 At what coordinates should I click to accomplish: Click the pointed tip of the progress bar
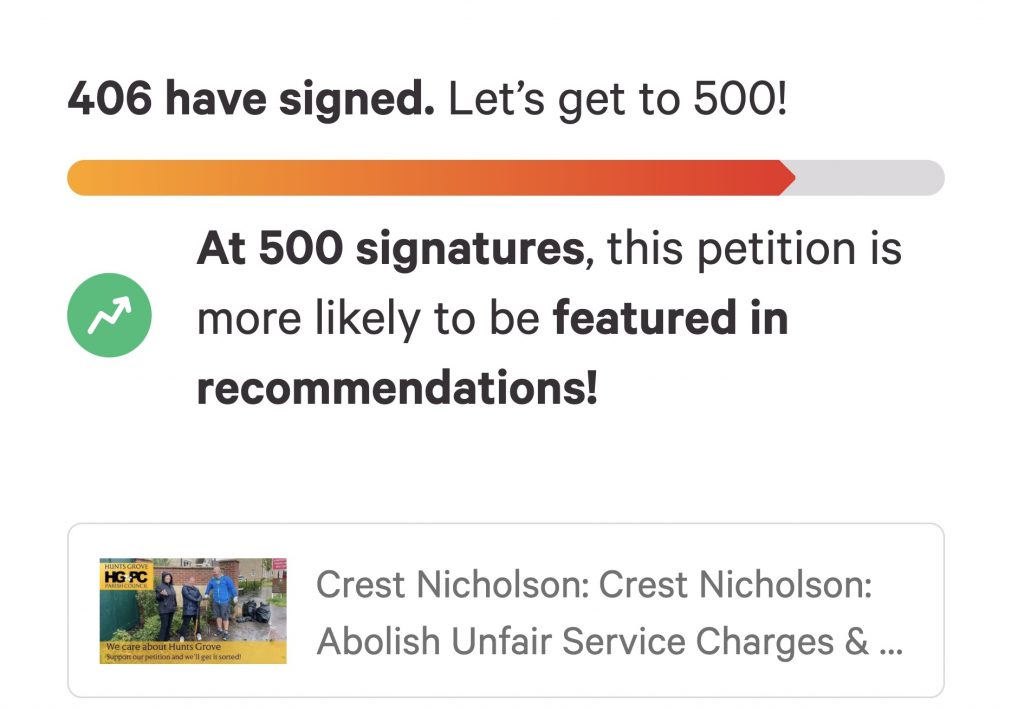(788, 178)
